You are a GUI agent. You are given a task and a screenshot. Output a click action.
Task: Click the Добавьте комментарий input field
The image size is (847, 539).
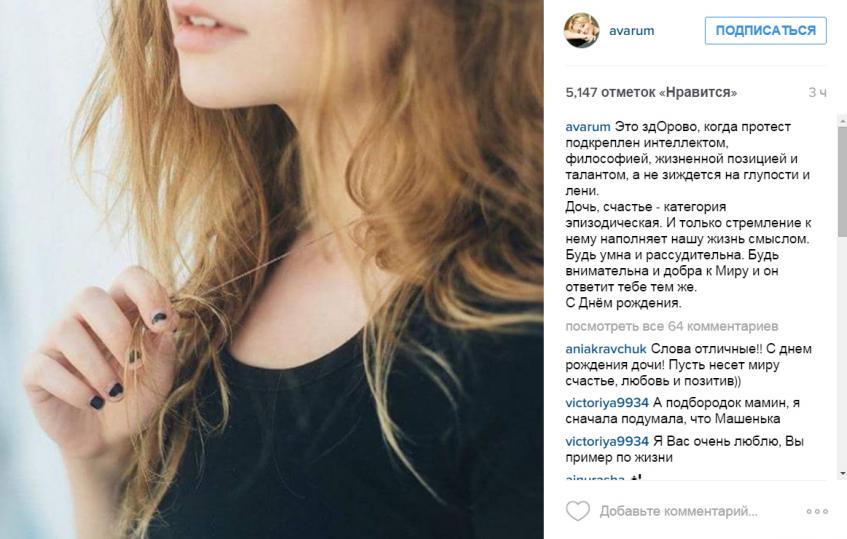click(x=678, y=511)
